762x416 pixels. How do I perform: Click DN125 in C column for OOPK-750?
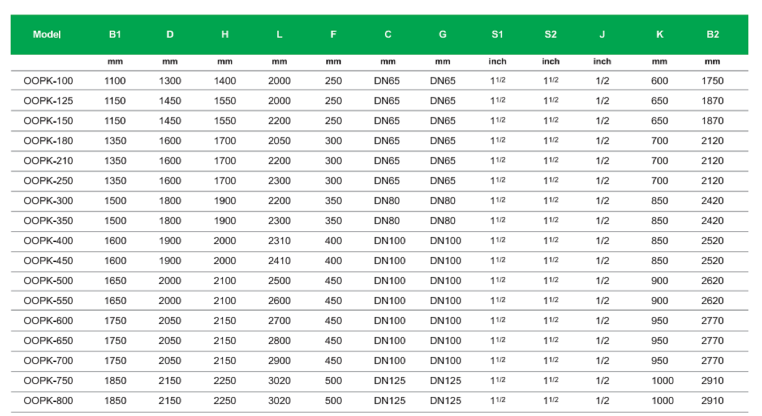(389, 381)
